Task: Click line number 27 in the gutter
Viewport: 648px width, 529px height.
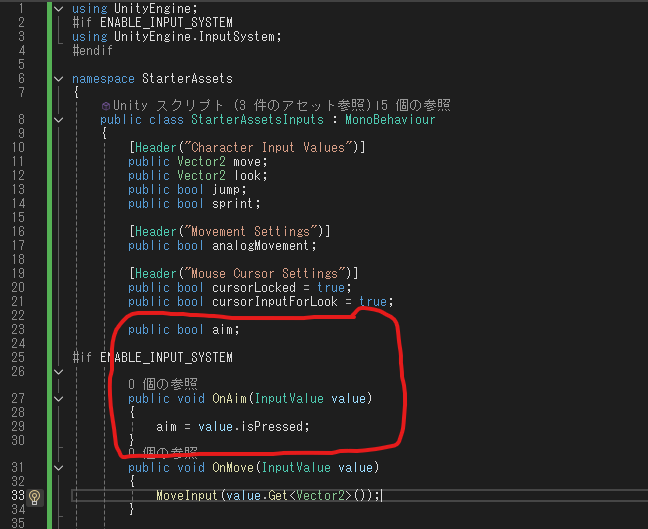Action: 18,398
